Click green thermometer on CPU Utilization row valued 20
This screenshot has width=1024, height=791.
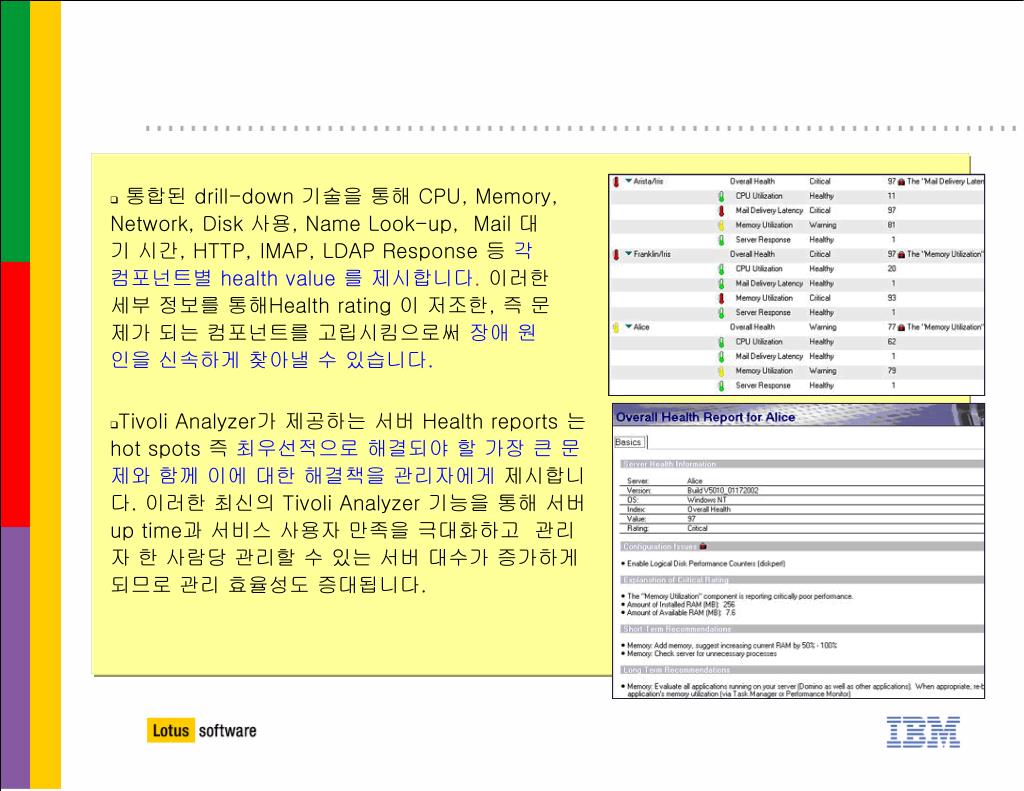(x=722, y=269)
